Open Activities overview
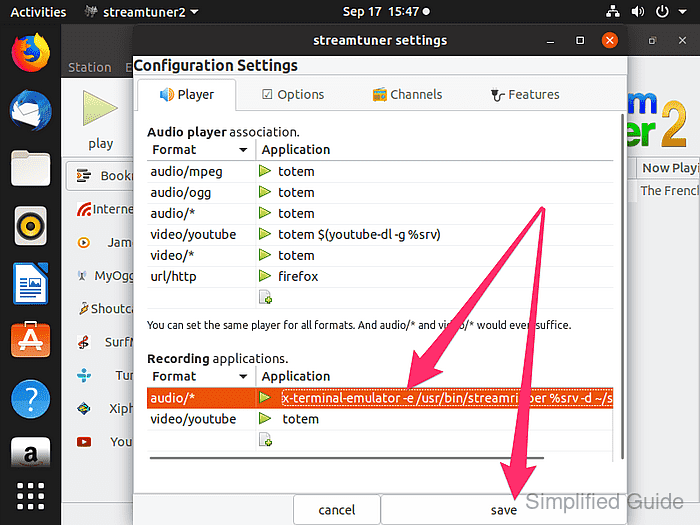 click(38, 12)
